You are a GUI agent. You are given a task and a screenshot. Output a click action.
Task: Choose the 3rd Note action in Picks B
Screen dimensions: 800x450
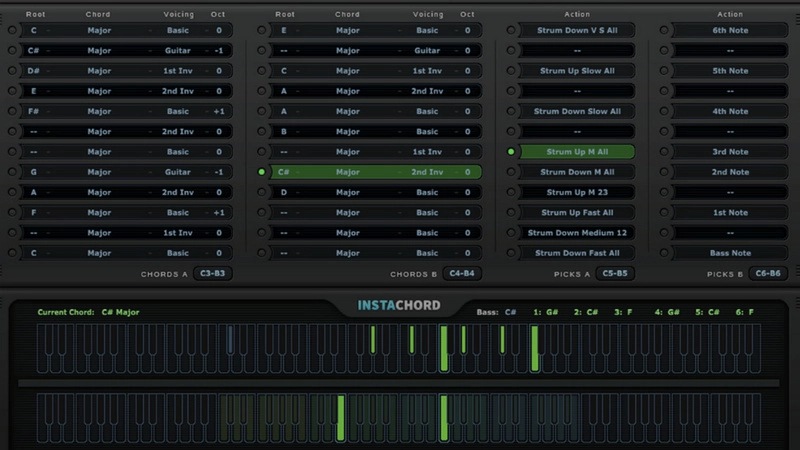(x=730, y=152)
